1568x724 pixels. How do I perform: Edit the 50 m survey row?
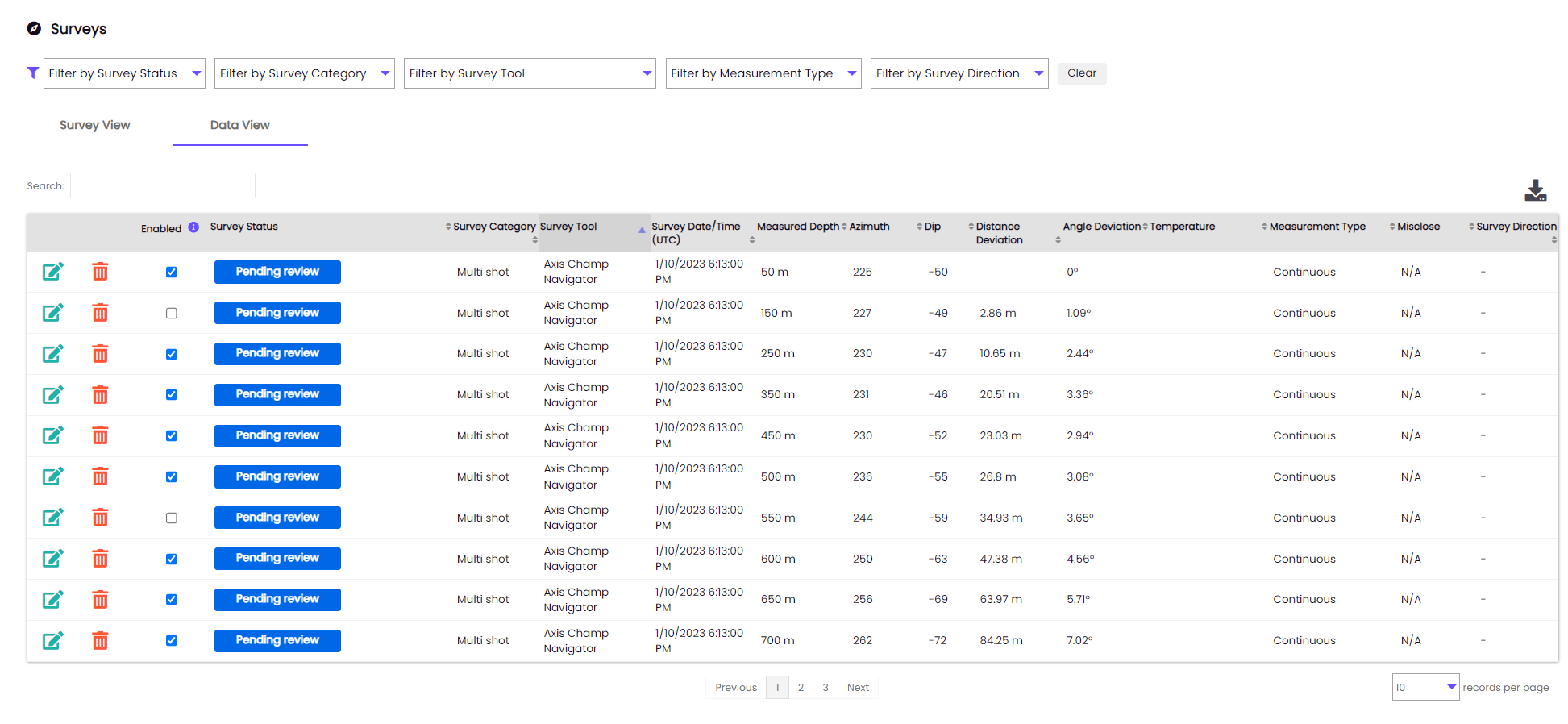click(x=53, y=272)
